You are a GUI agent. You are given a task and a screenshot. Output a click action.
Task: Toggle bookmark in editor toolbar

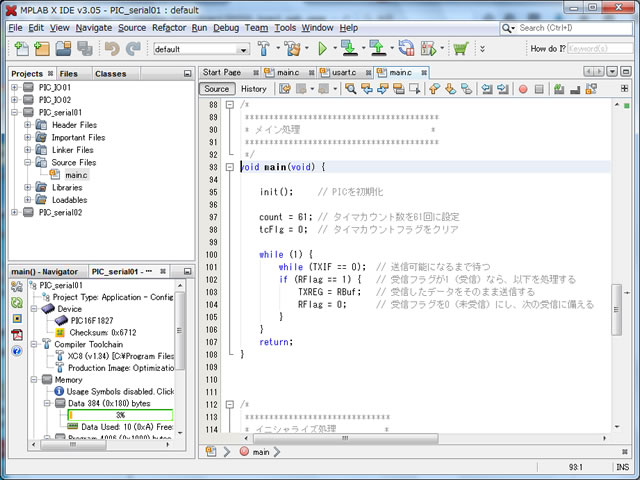[466, 89]
